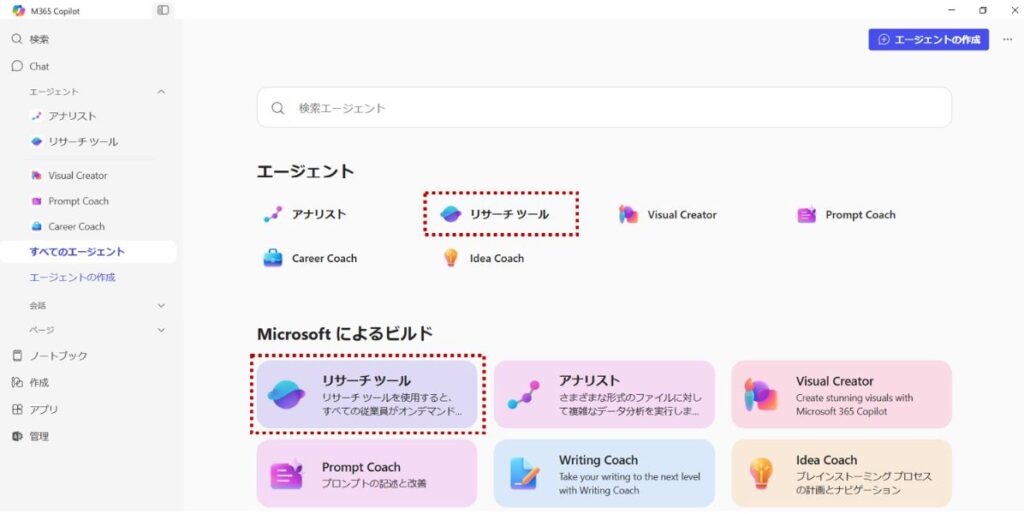Screen dimensions: 1024x514
Task: Select アナリスト label in sidebar
Action: click(x=72, y=116)
